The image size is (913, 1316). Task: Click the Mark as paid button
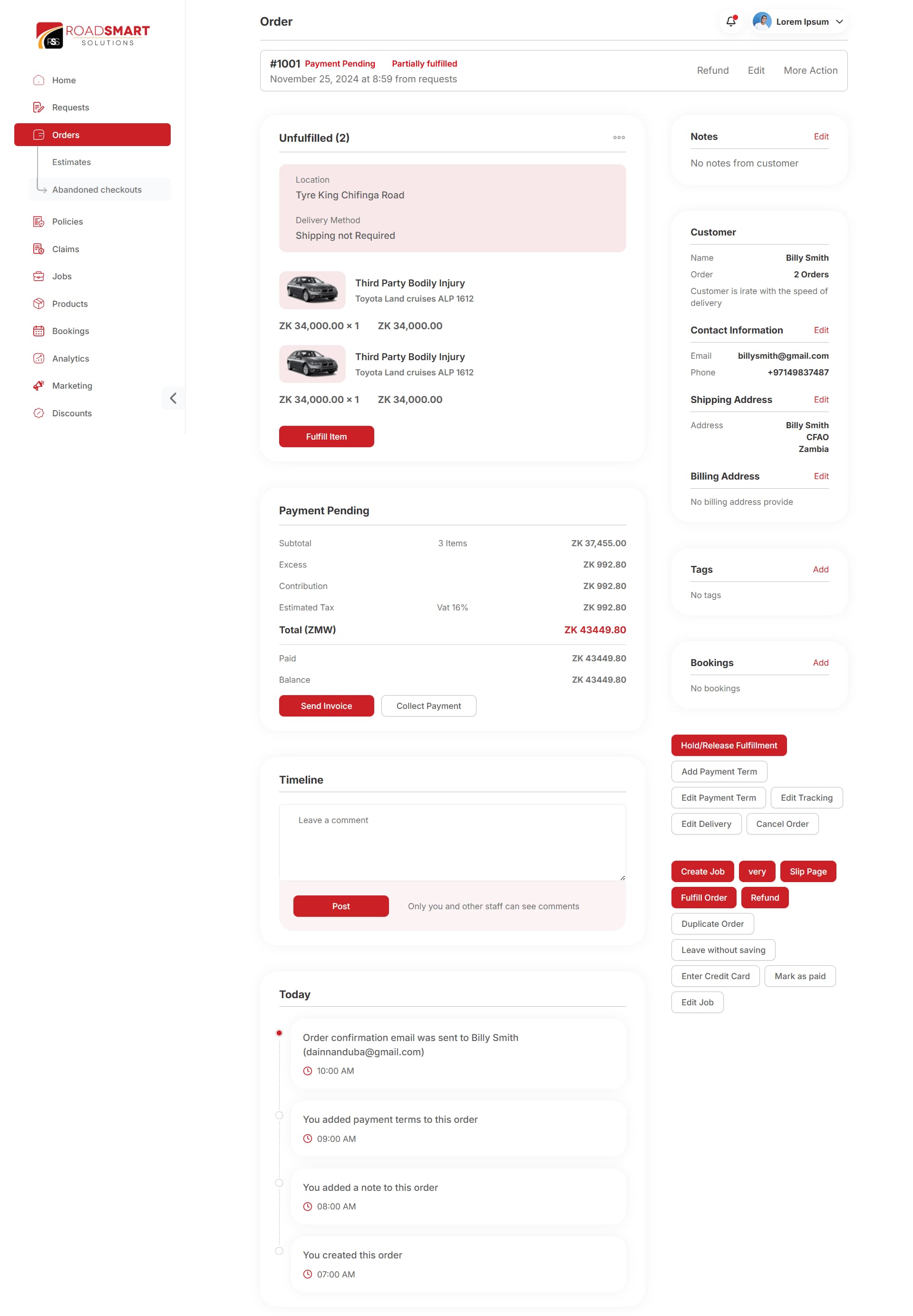[800, 977]
